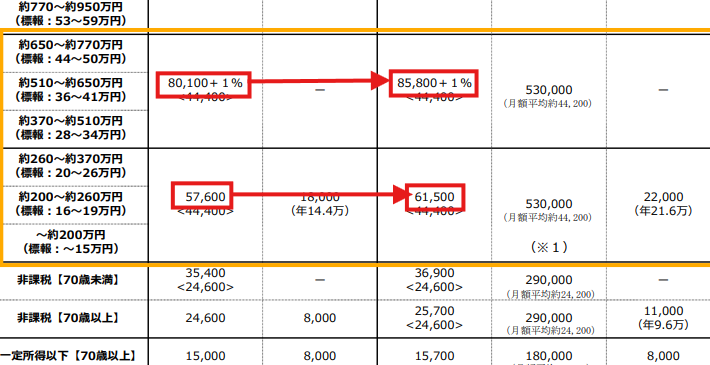Select the 一定所得以下【70歳以上】 row label

click(68, 356)
